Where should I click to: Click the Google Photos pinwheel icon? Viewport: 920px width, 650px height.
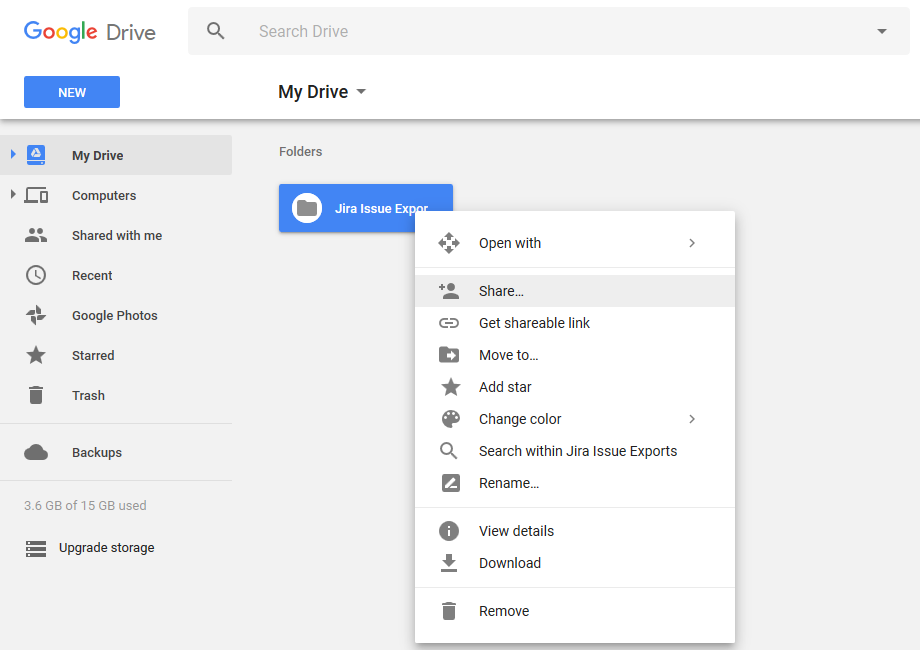36,315
